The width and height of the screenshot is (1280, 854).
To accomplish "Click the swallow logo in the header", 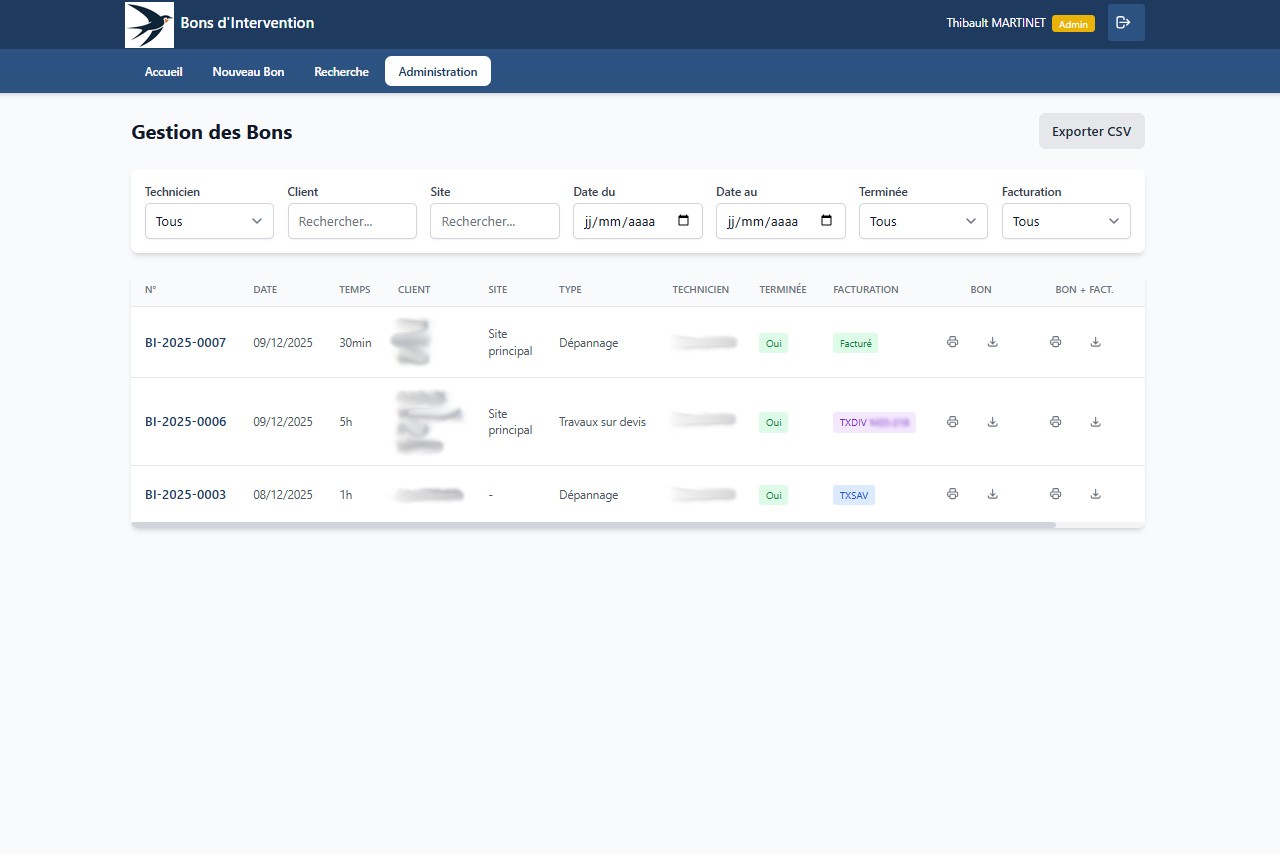I will coord(149,24).
